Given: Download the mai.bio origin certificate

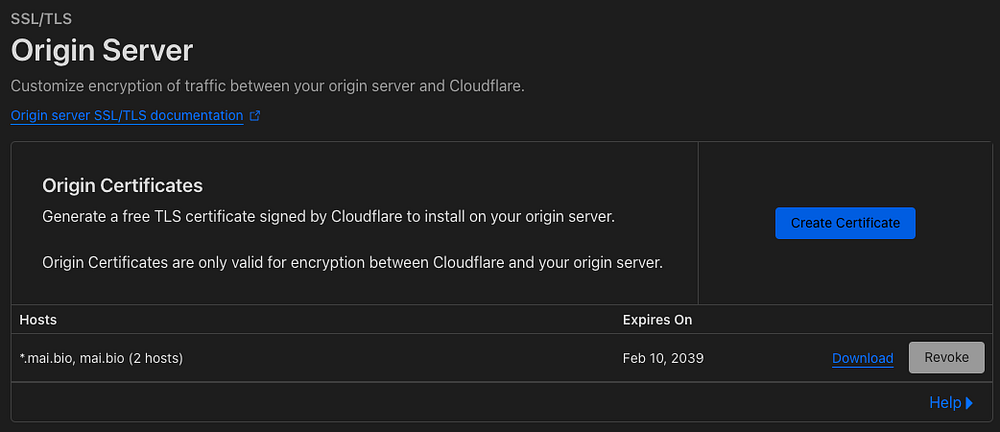Looking at the screenshot, I should click(x=862, y=358).
